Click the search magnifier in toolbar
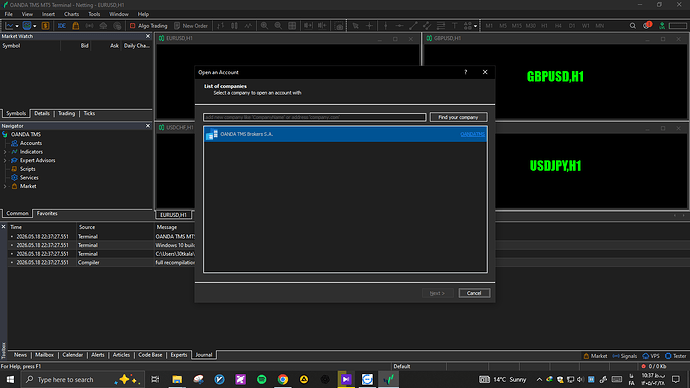 click(x=633, y=26)
